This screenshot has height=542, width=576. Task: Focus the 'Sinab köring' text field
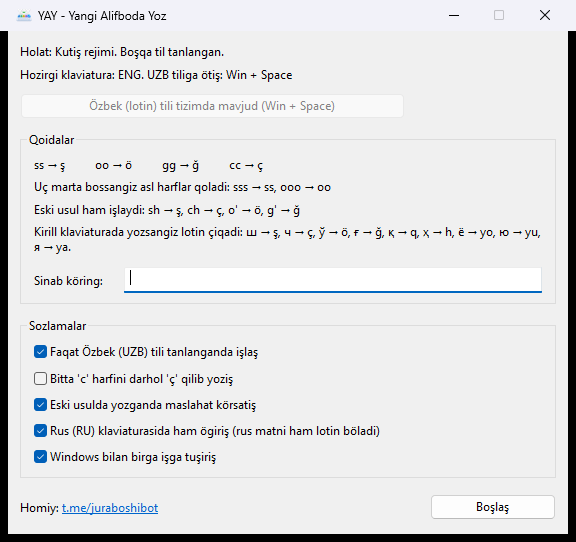point(333,280)
